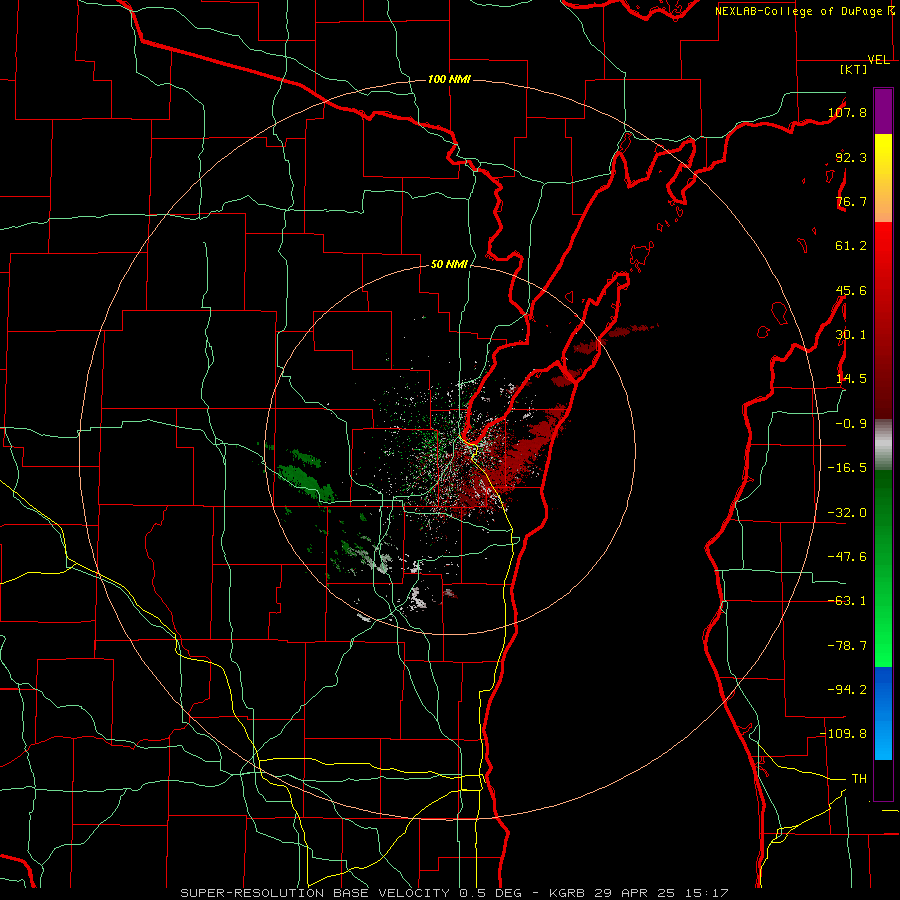Click the purple segment of the velocity color bar
The image size is (900, 900).
coord(883,111)
